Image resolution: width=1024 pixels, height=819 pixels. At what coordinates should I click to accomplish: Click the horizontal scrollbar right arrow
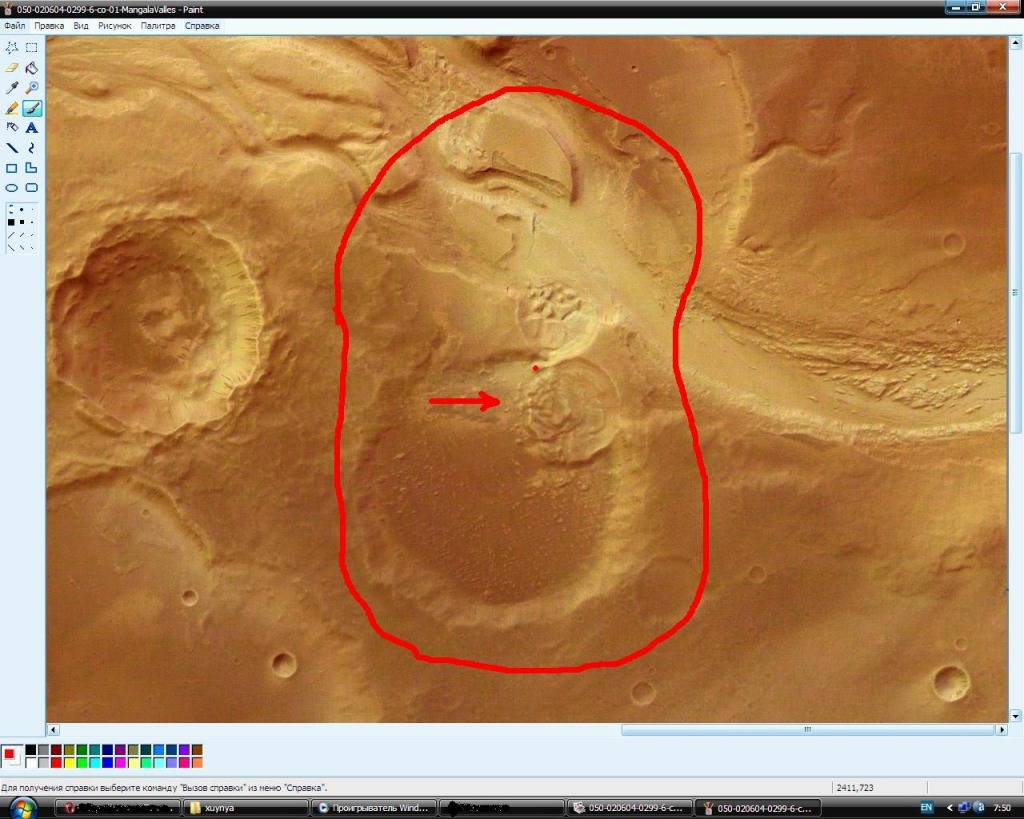click(1001, 730)
